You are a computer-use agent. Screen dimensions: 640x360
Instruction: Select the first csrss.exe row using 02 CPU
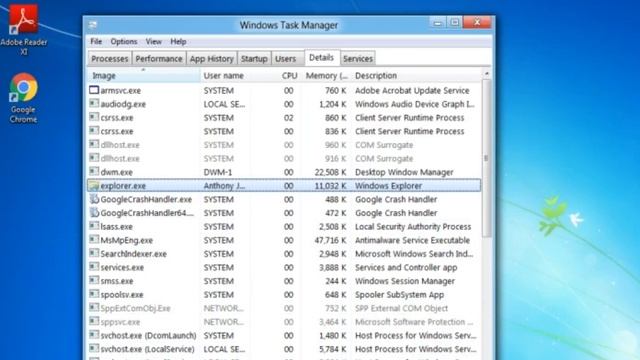284,118
